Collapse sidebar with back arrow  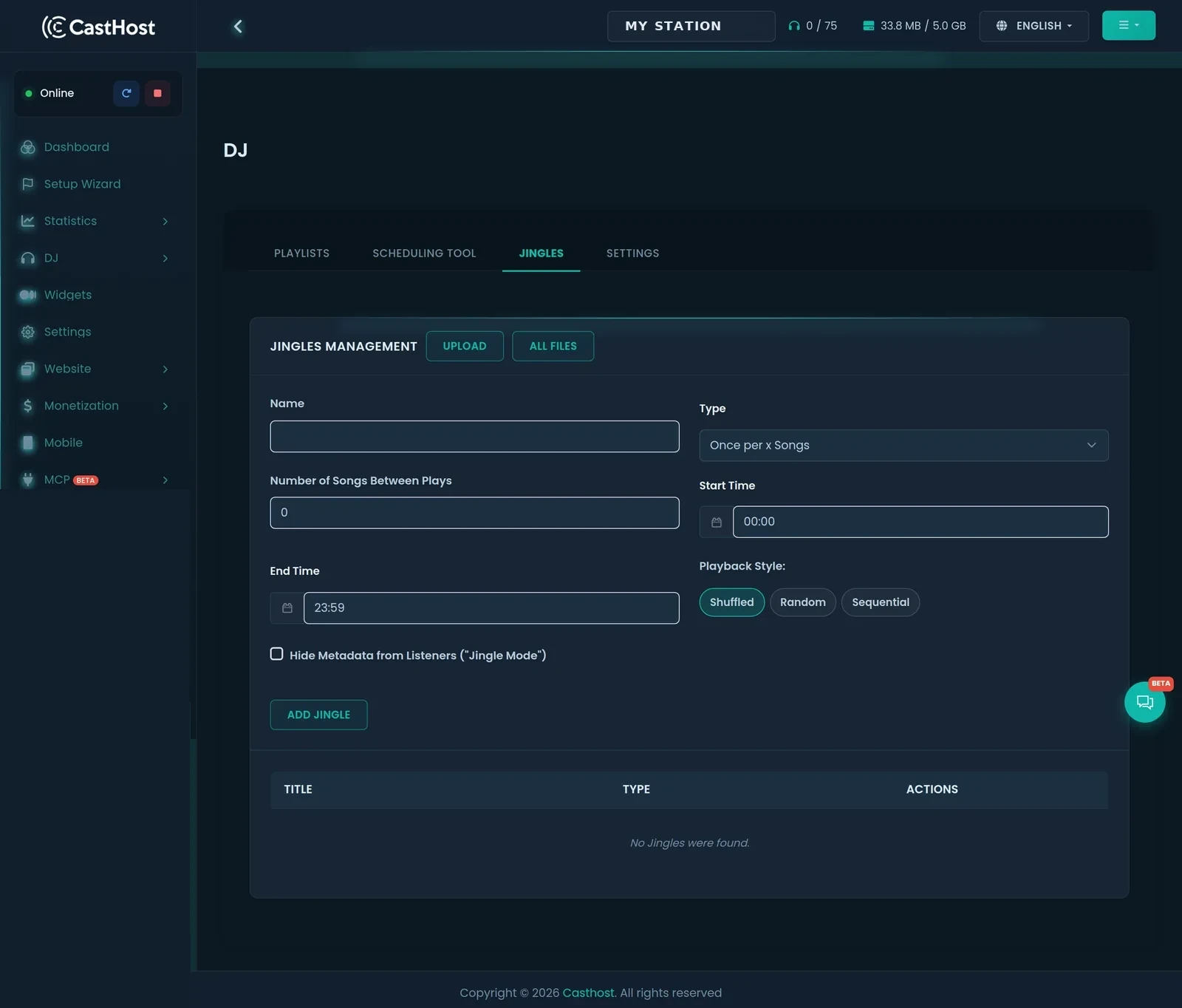[x=238, y=27]
